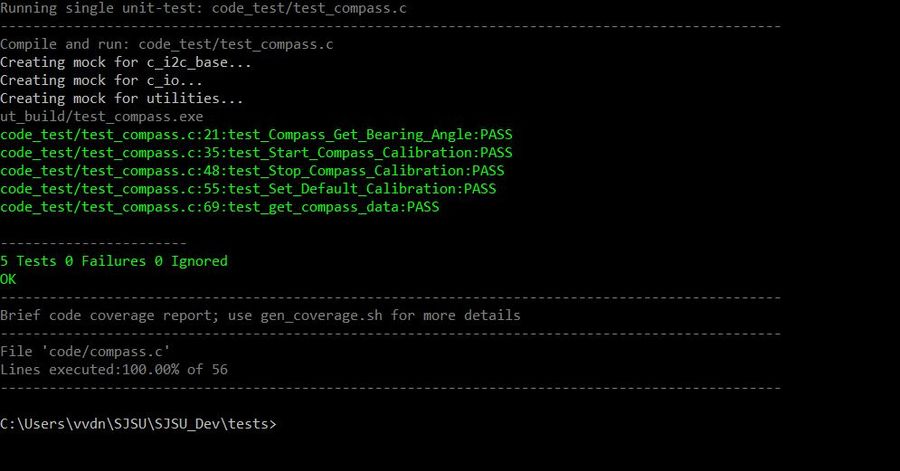Click the short dashed separator above test summary
The image size is (900, 471).
pyautogui.click(x=93, y=243)
